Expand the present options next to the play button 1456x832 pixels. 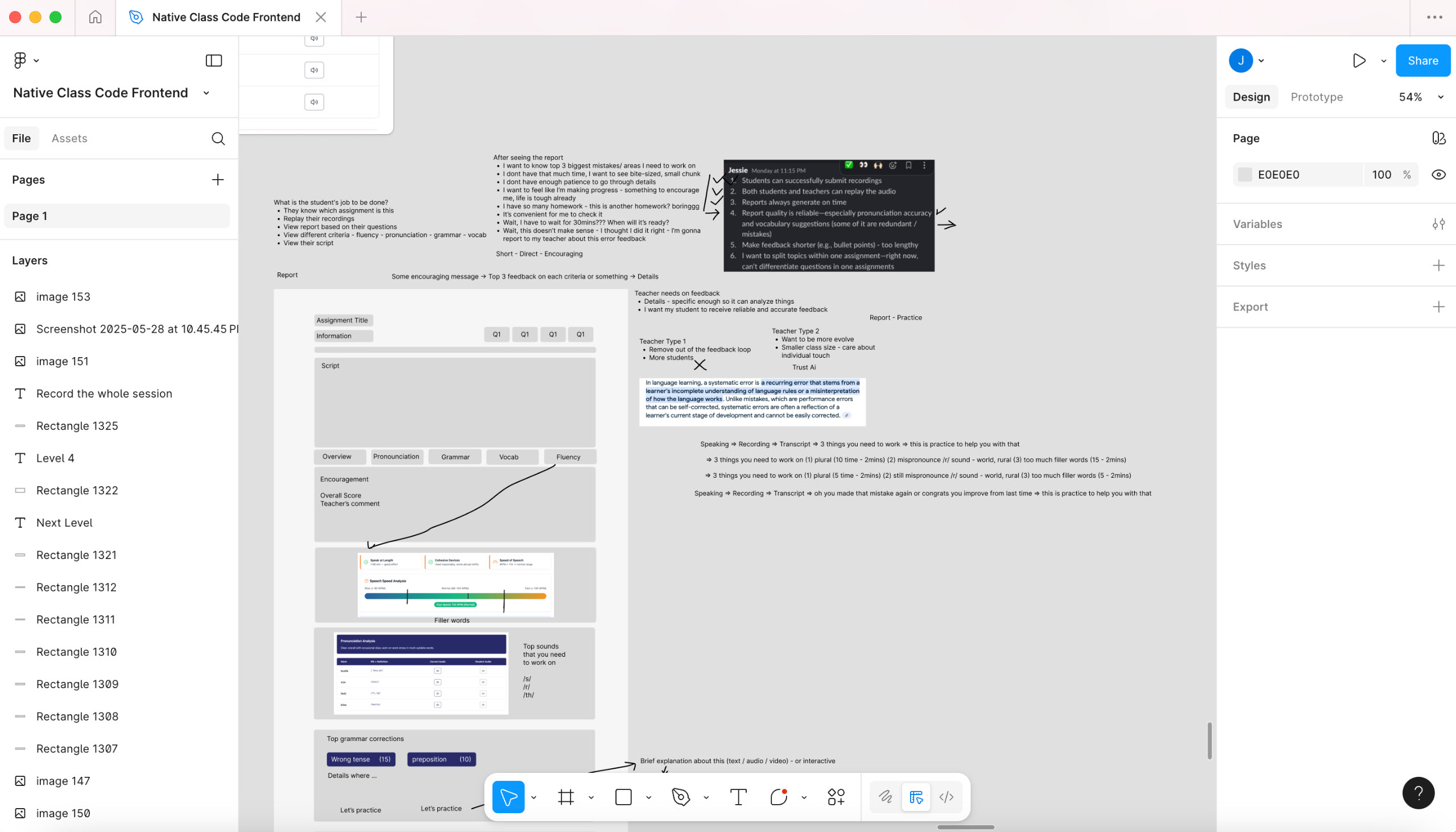point(1383,60)
